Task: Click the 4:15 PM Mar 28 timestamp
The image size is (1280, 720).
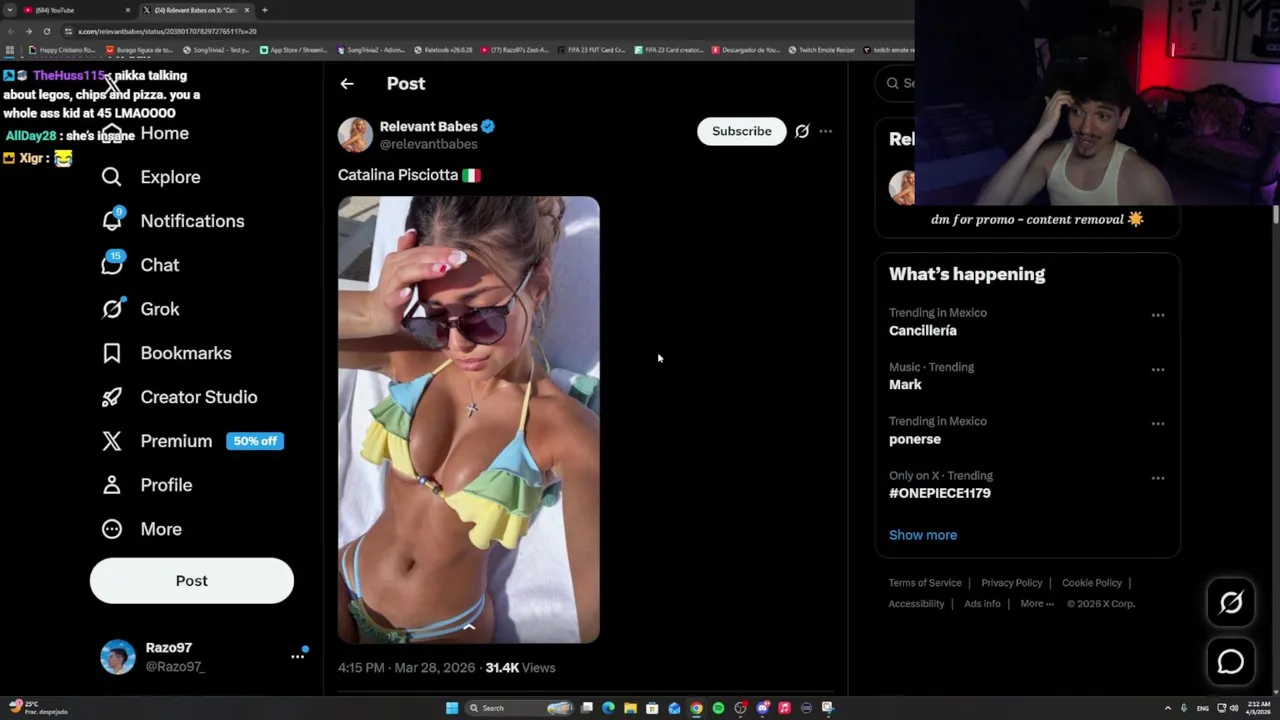Action: 407,668
